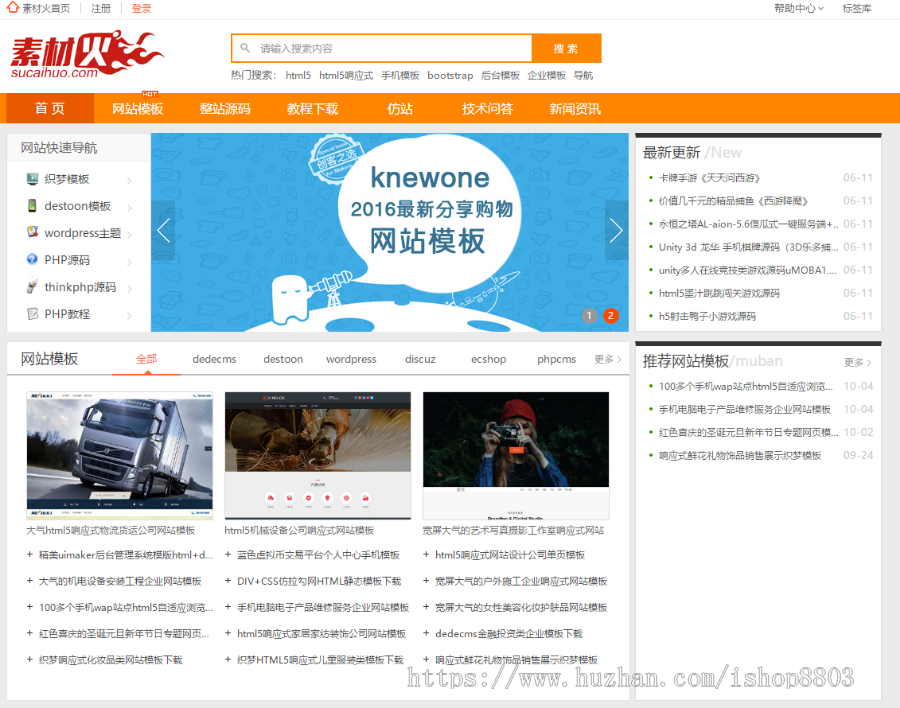The width and height of the screenshot is (900, 708).
Task: Select the PHP源码 globe icon
Action: [33, 260]
